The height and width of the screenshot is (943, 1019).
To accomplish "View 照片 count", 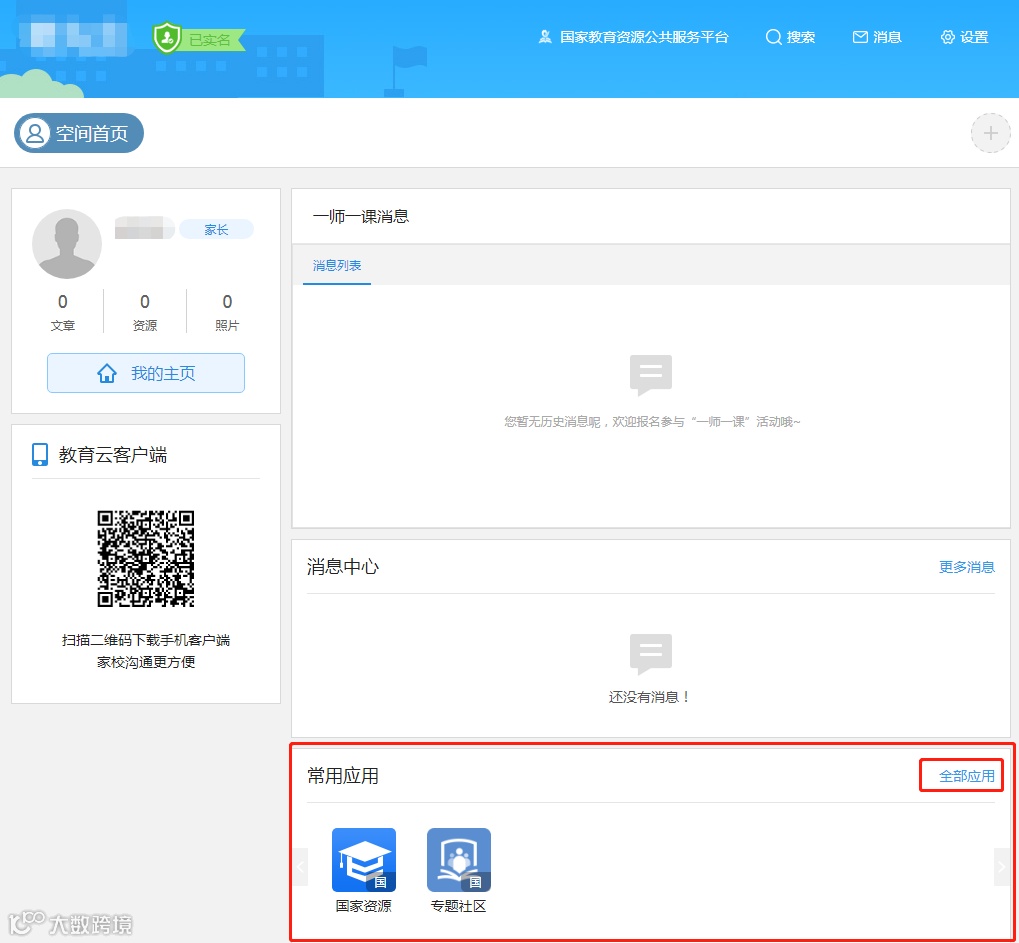I will pyautogui.click(x=227, y=312).
